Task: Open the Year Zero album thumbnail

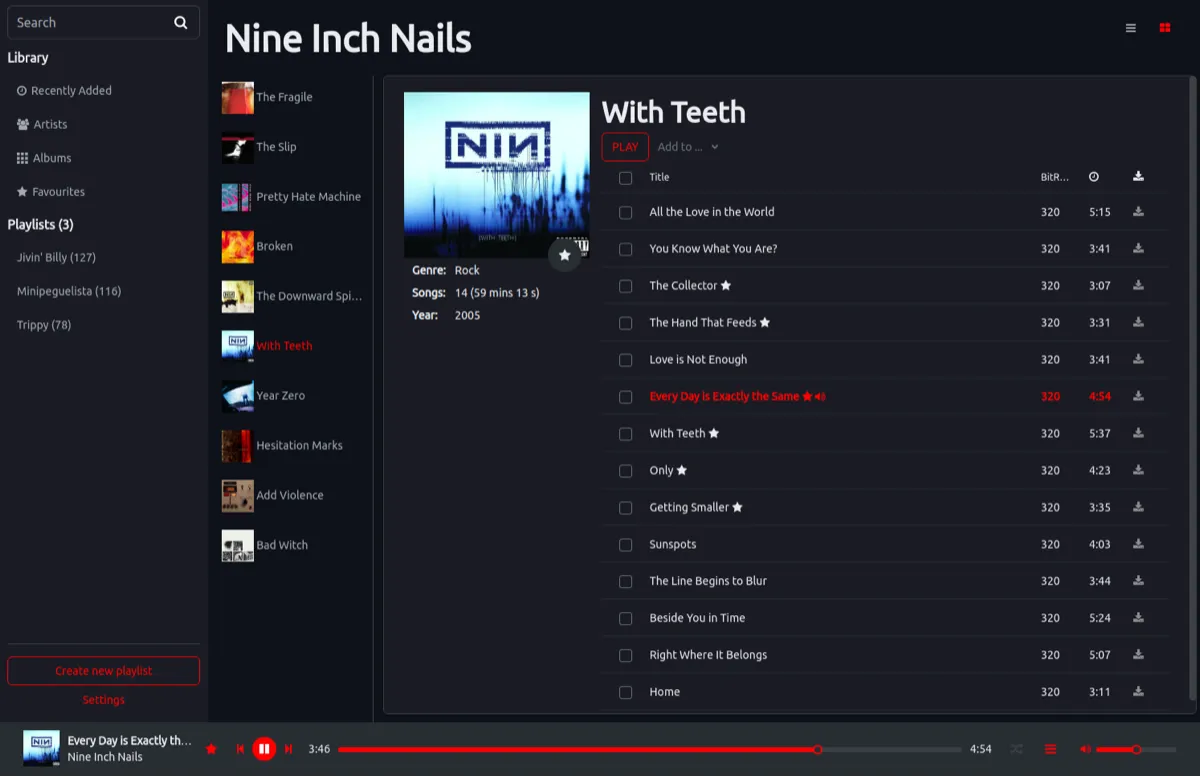Action: pyautogui.click(x=237, y=395)
